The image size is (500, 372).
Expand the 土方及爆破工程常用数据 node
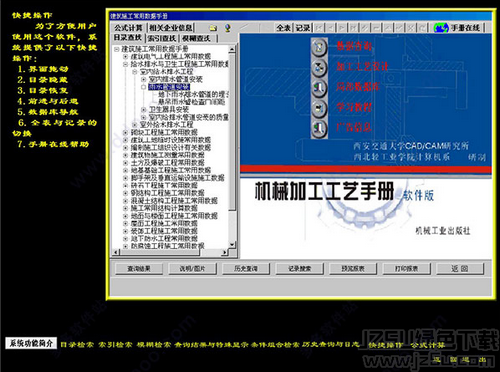pyautogui.click(x=126, y=163)
